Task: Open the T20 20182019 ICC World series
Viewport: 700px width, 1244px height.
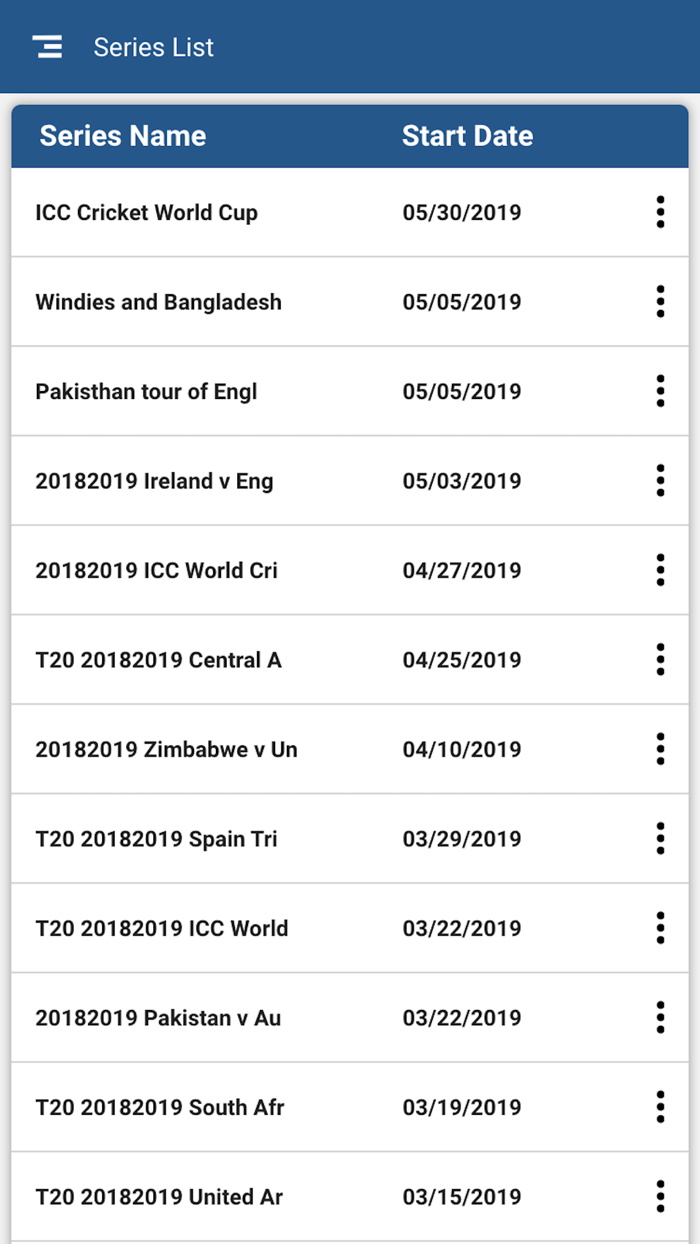Action: tap(162, 928)
